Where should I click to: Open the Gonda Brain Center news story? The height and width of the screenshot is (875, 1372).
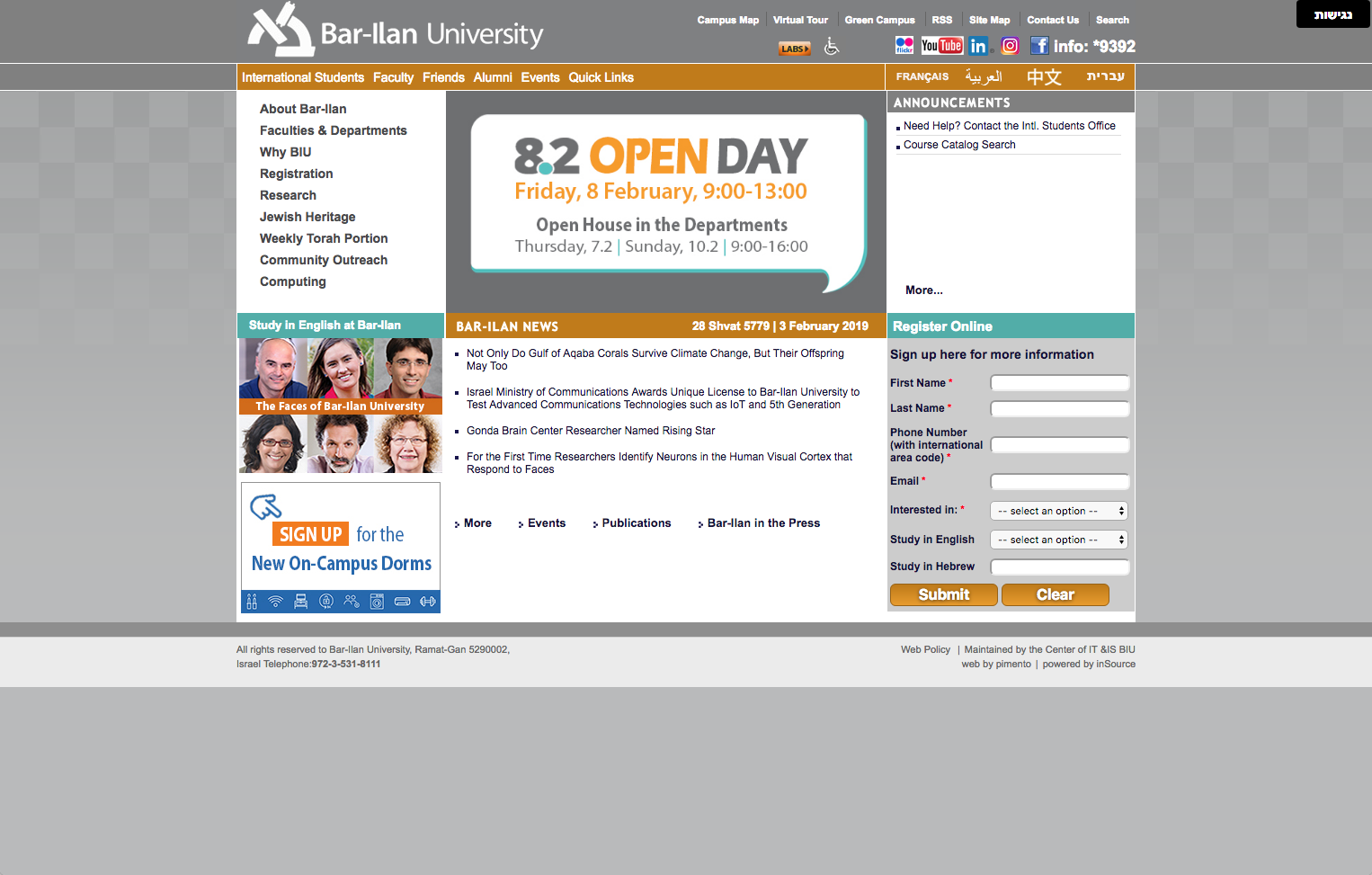click(x=591, y=431)
